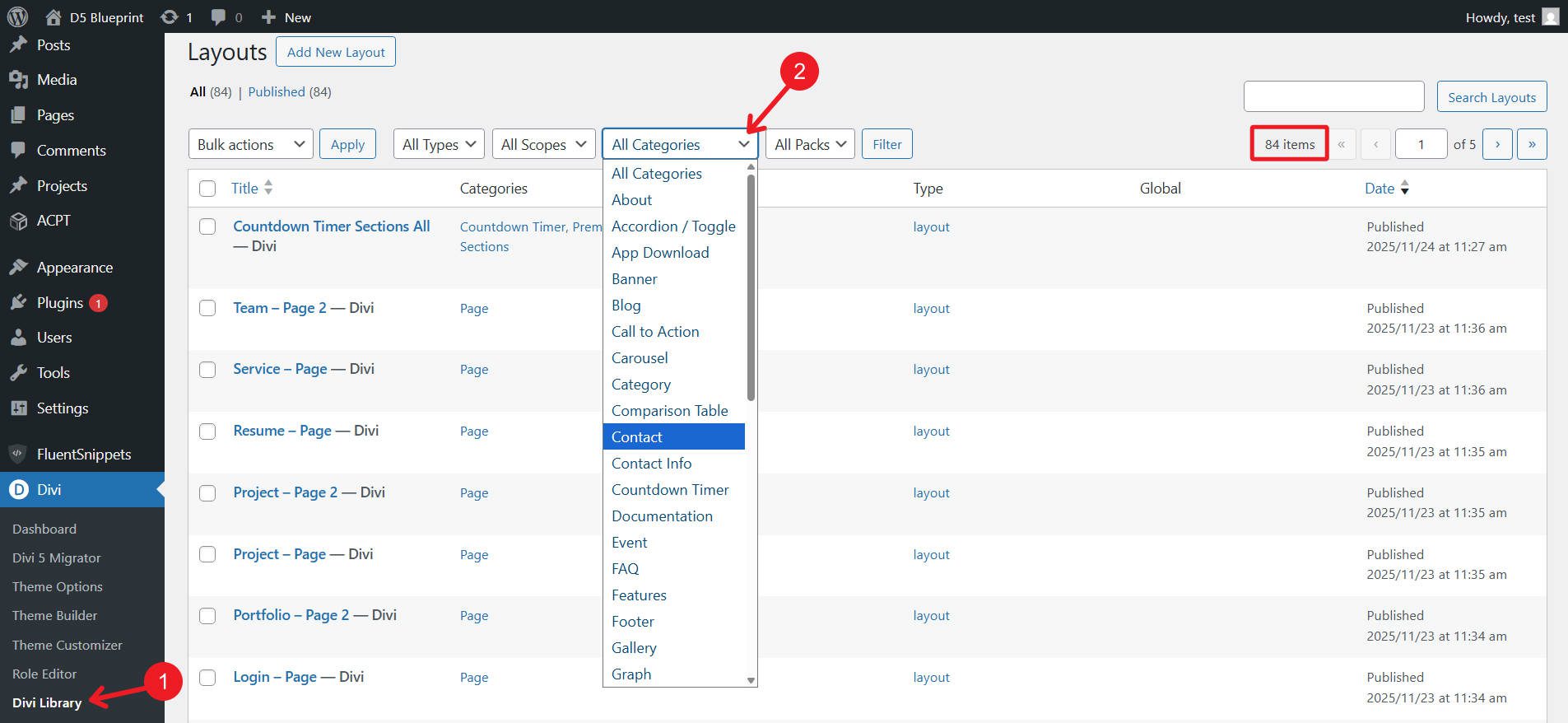Click the Tools wrench icon
Screen dimensions: 1568x723
(18, 372)
